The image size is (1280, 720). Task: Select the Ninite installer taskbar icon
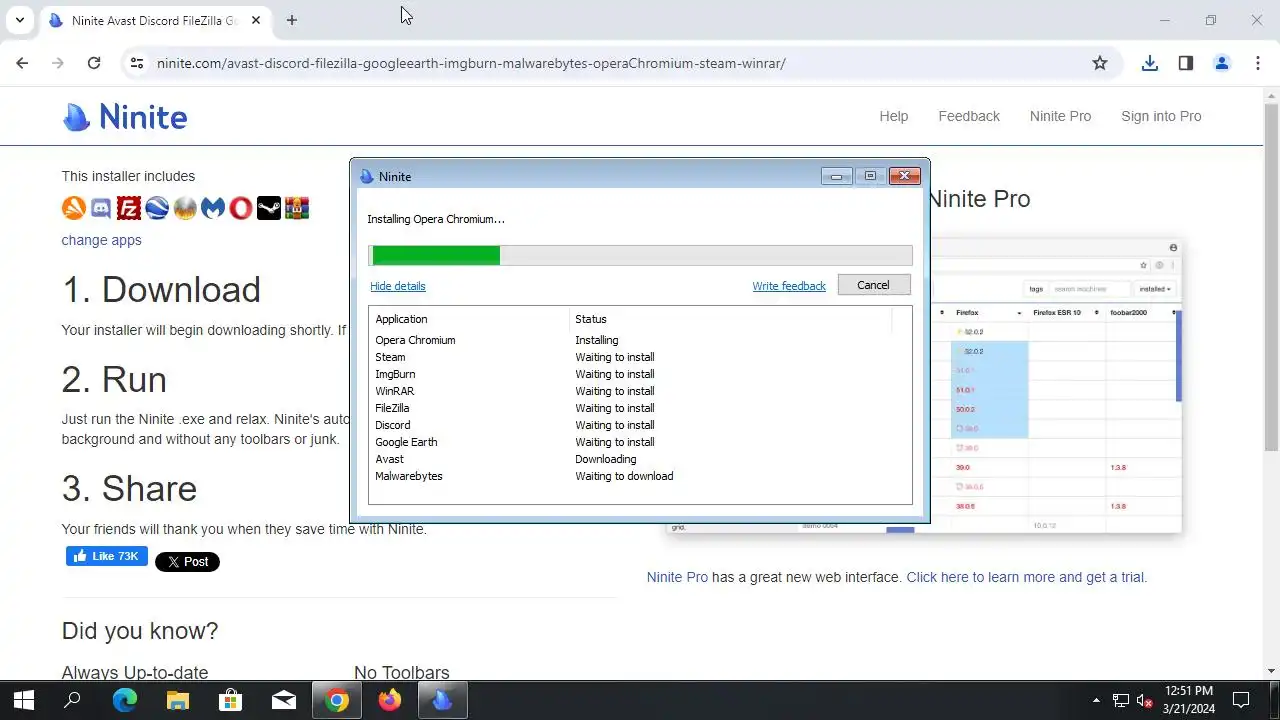[443, 700]
